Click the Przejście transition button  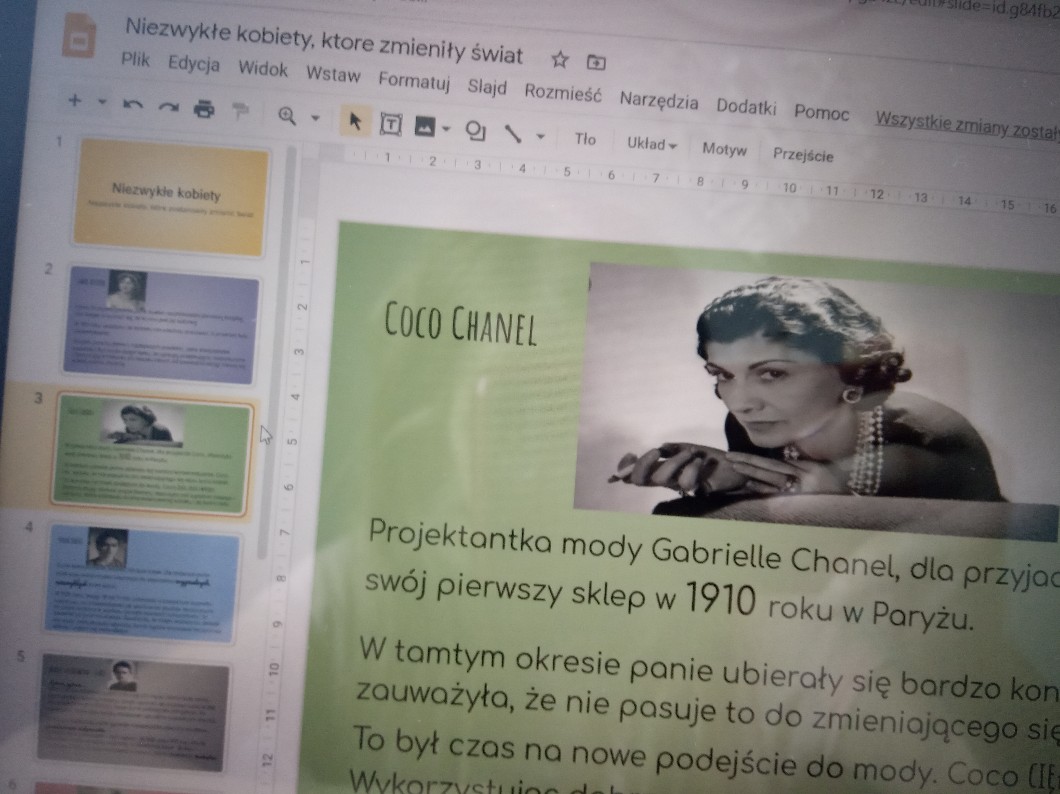pos(803,154)
